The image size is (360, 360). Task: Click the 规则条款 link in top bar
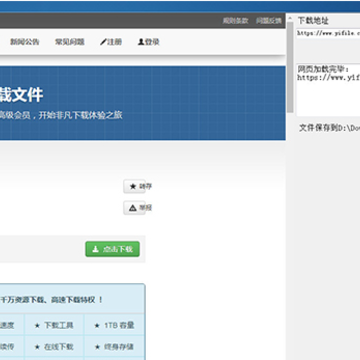click(x=236, y=21)
